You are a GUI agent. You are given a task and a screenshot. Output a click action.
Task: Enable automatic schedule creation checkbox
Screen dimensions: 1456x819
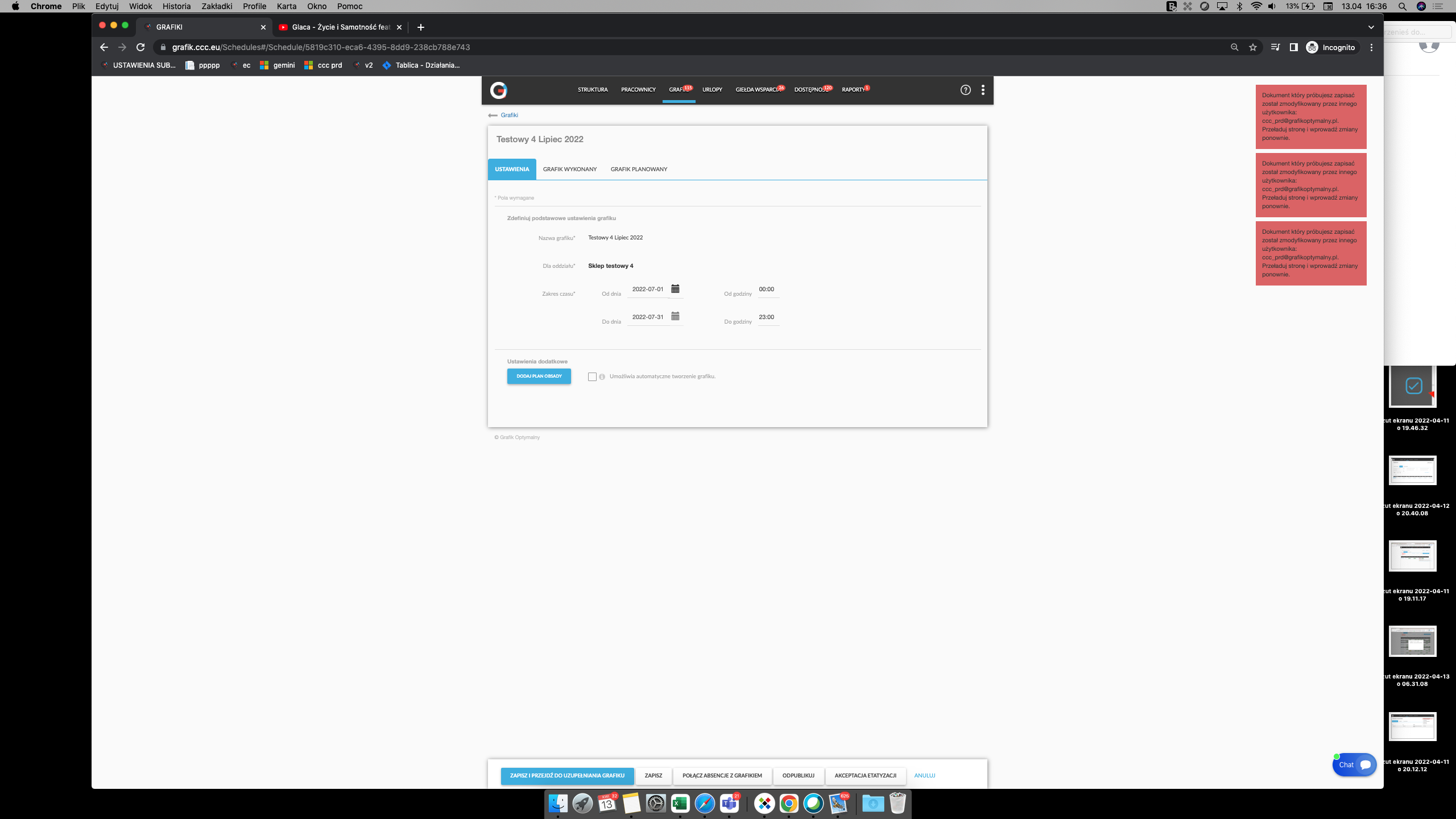[592, 377]
